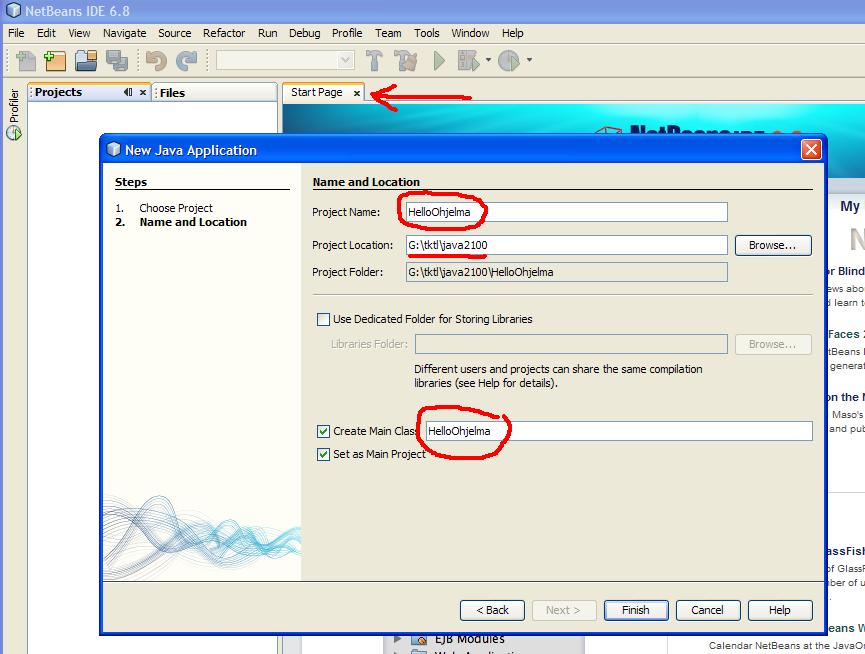Minimize the Projects panel with its arrow icon
865x654 pixels.
pyautogui.click(x=128, y=92)
